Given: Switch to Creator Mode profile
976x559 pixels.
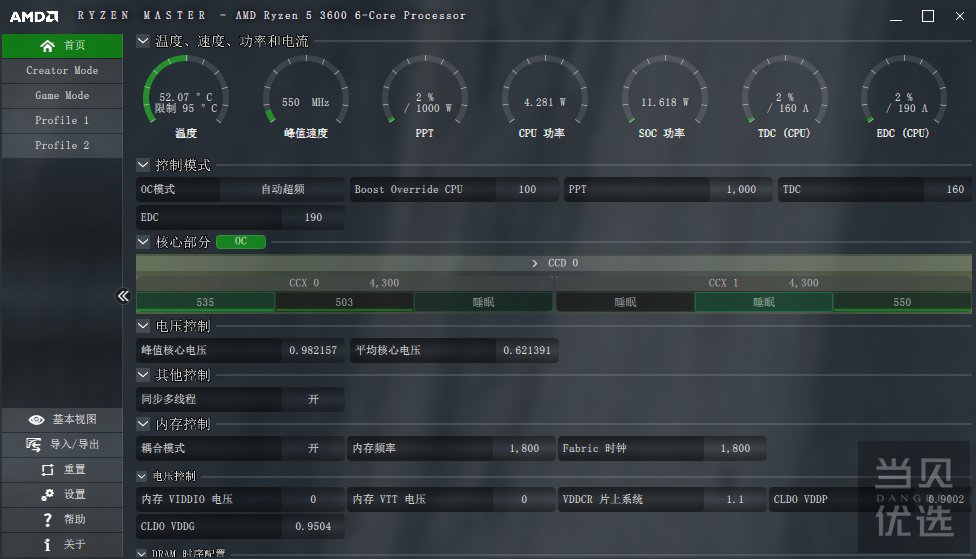Looking at the screenshot, I should click(x=62, y=70).
